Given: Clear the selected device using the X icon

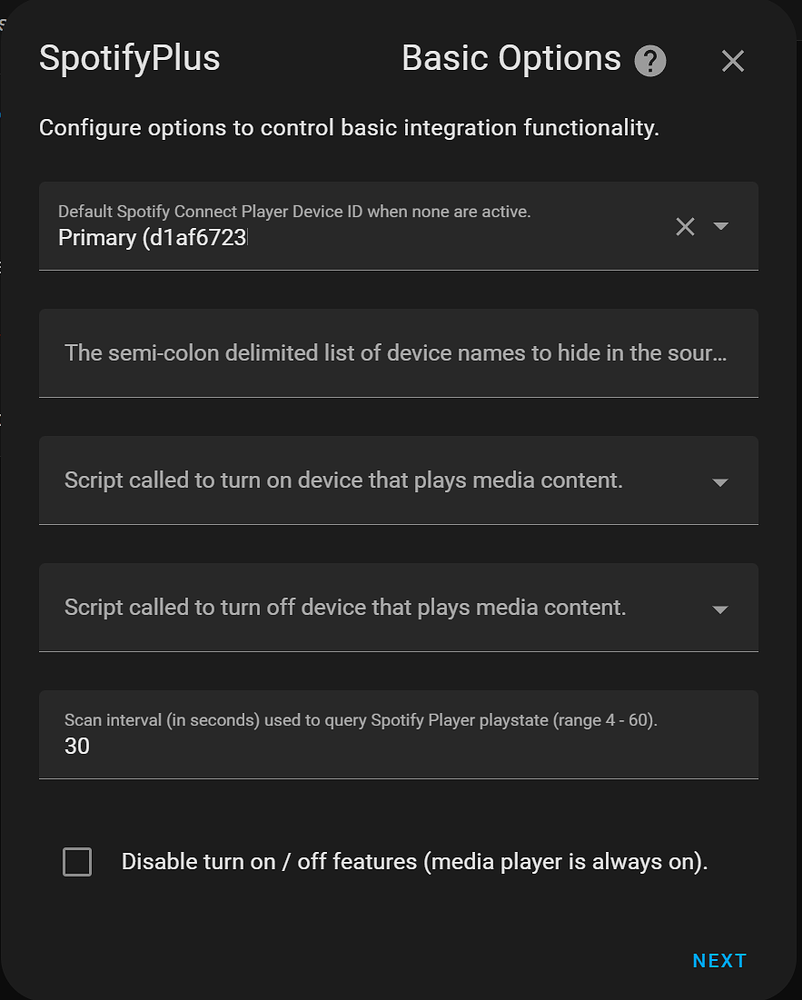Looking at the screenshot, I should pyautogui.click(x=684, y=227).
